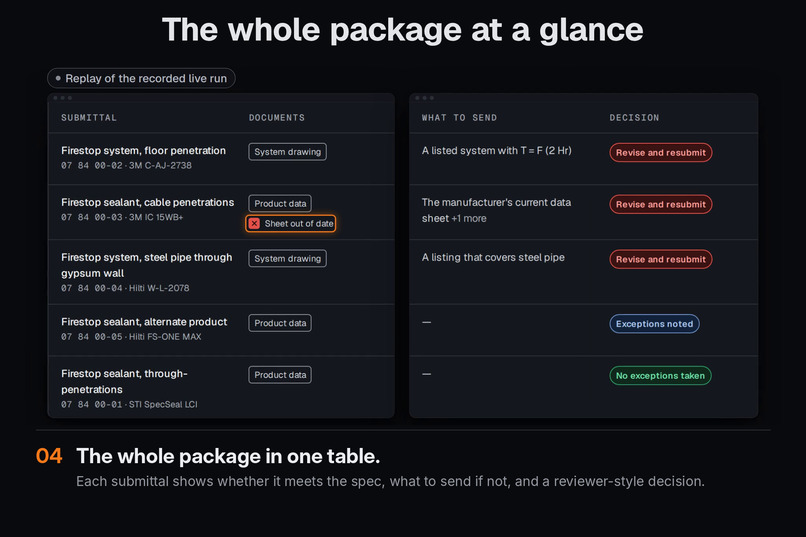Viewport: 806px width, 537px height.
Task: Click Revise and resubmit for manufacturer's data sheet row
Action: (x=661, y=205)
